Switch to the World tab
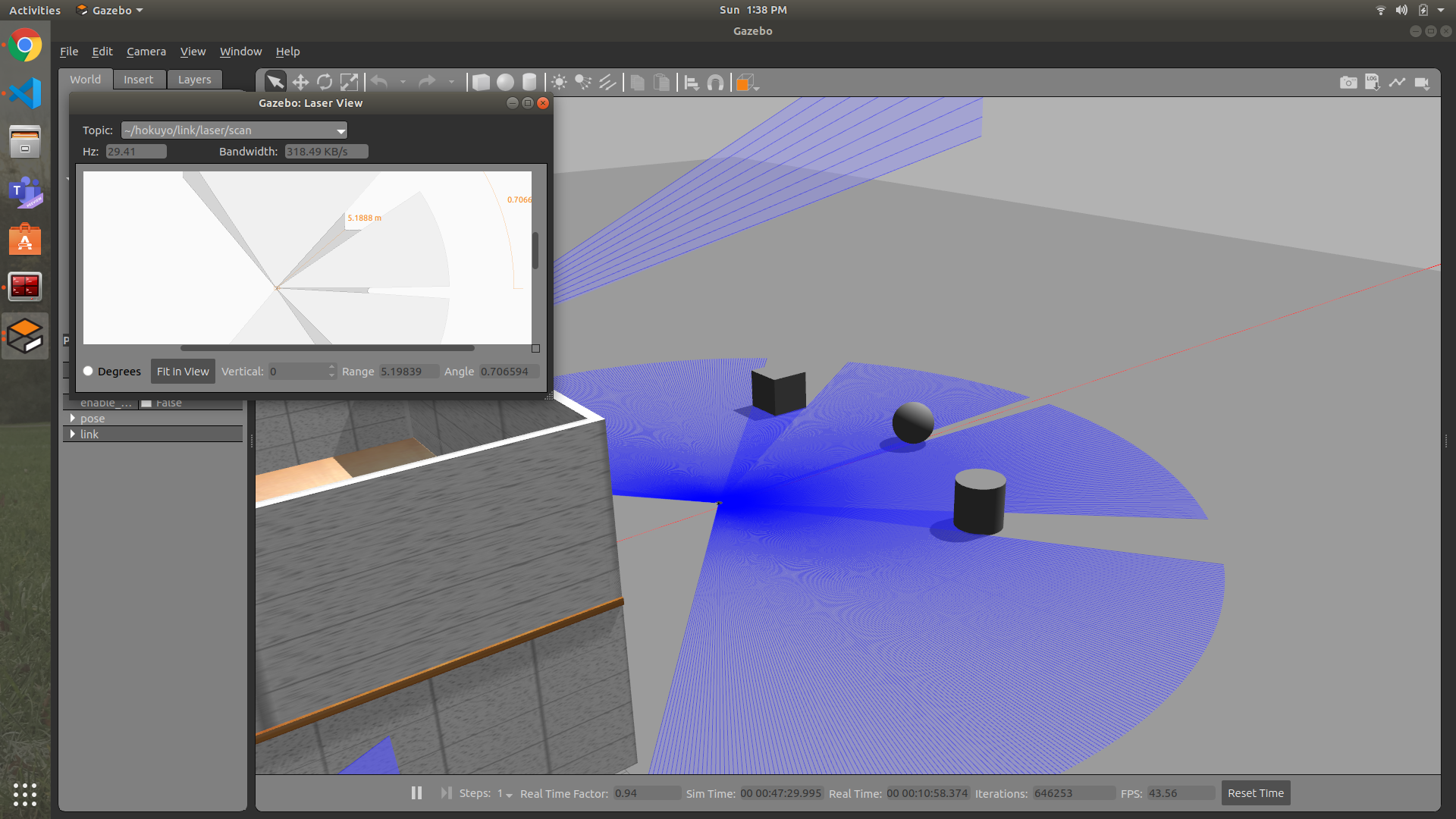Image resolution: width=1456 pixels, height=819 pixels. [x=86, y=80]
